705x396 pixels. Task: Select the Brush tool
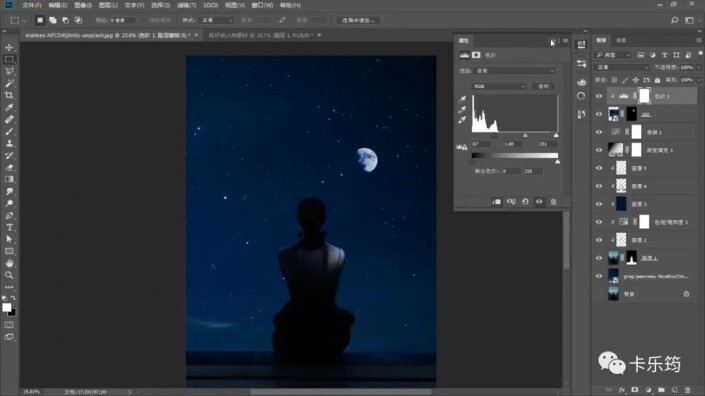pyautogui.click(x=9, y=131)
